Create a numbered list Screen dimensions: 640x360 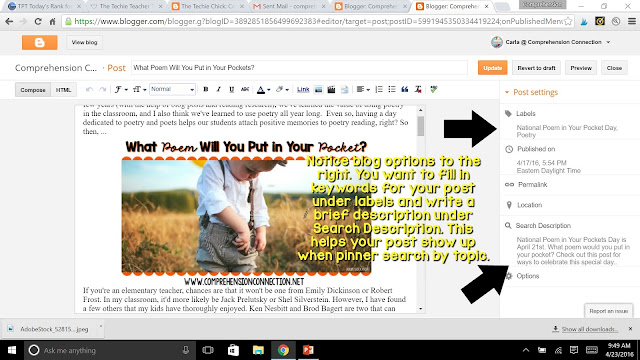(379, 89)
